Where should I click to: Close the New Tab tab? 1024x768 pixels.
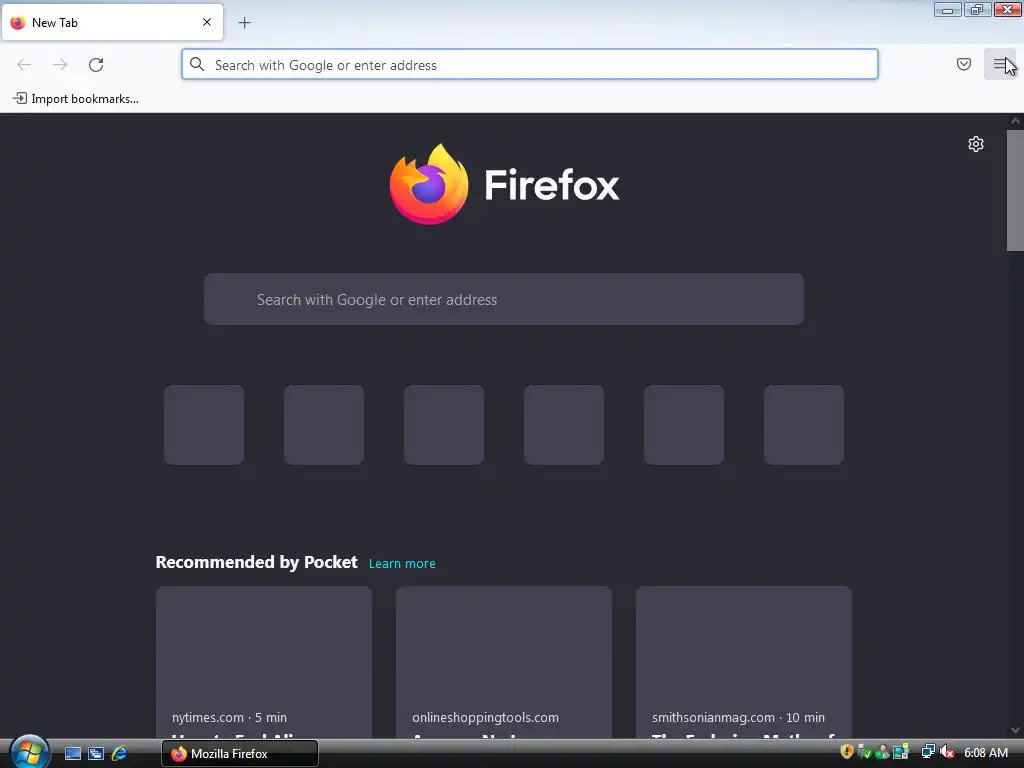coord(207,22)
